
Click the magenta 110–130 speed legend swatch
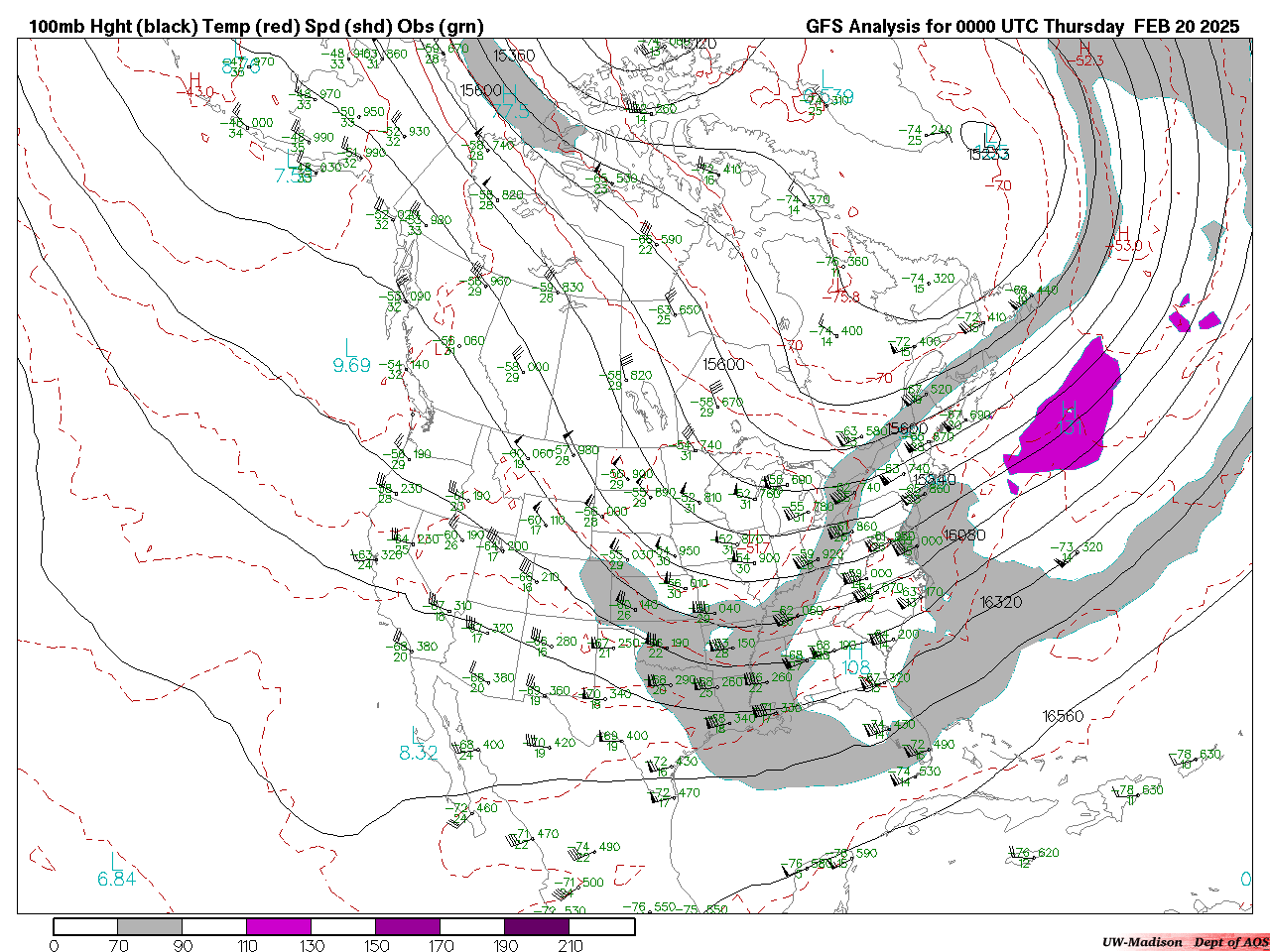point(279,926)
